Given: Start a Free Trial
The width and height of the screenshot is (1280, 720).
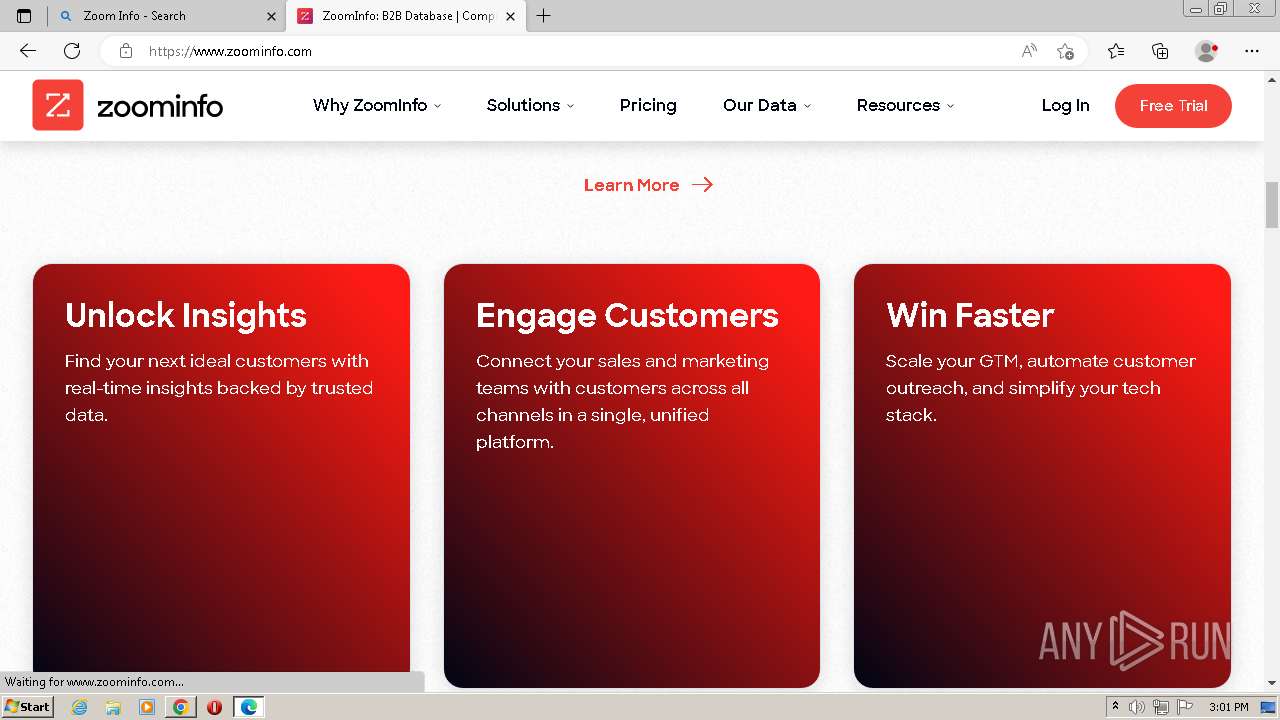Looking at the screenshot, I should [x=1173, y=106].
